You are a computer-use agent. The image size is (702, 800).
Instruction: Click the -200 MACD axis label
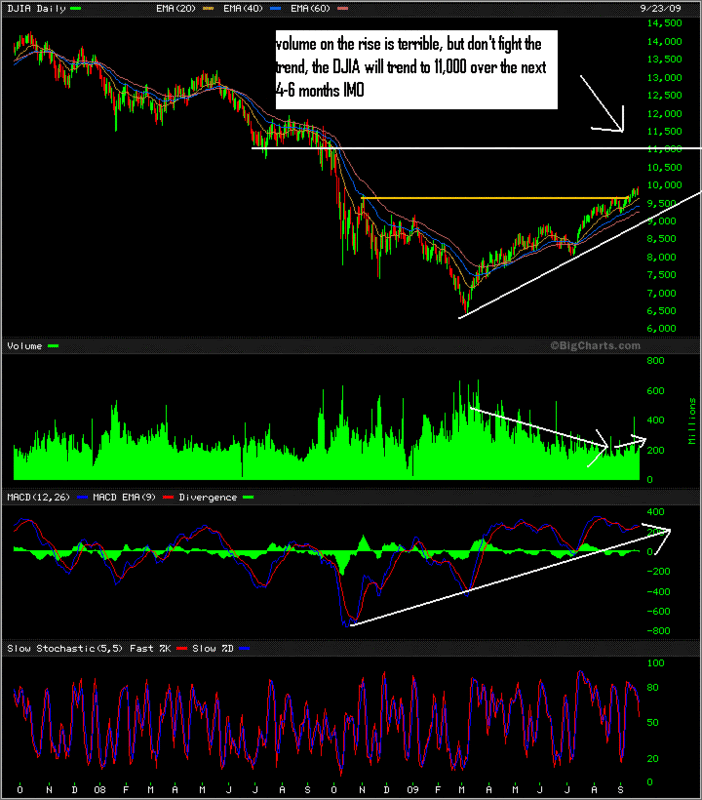[658, 571]
